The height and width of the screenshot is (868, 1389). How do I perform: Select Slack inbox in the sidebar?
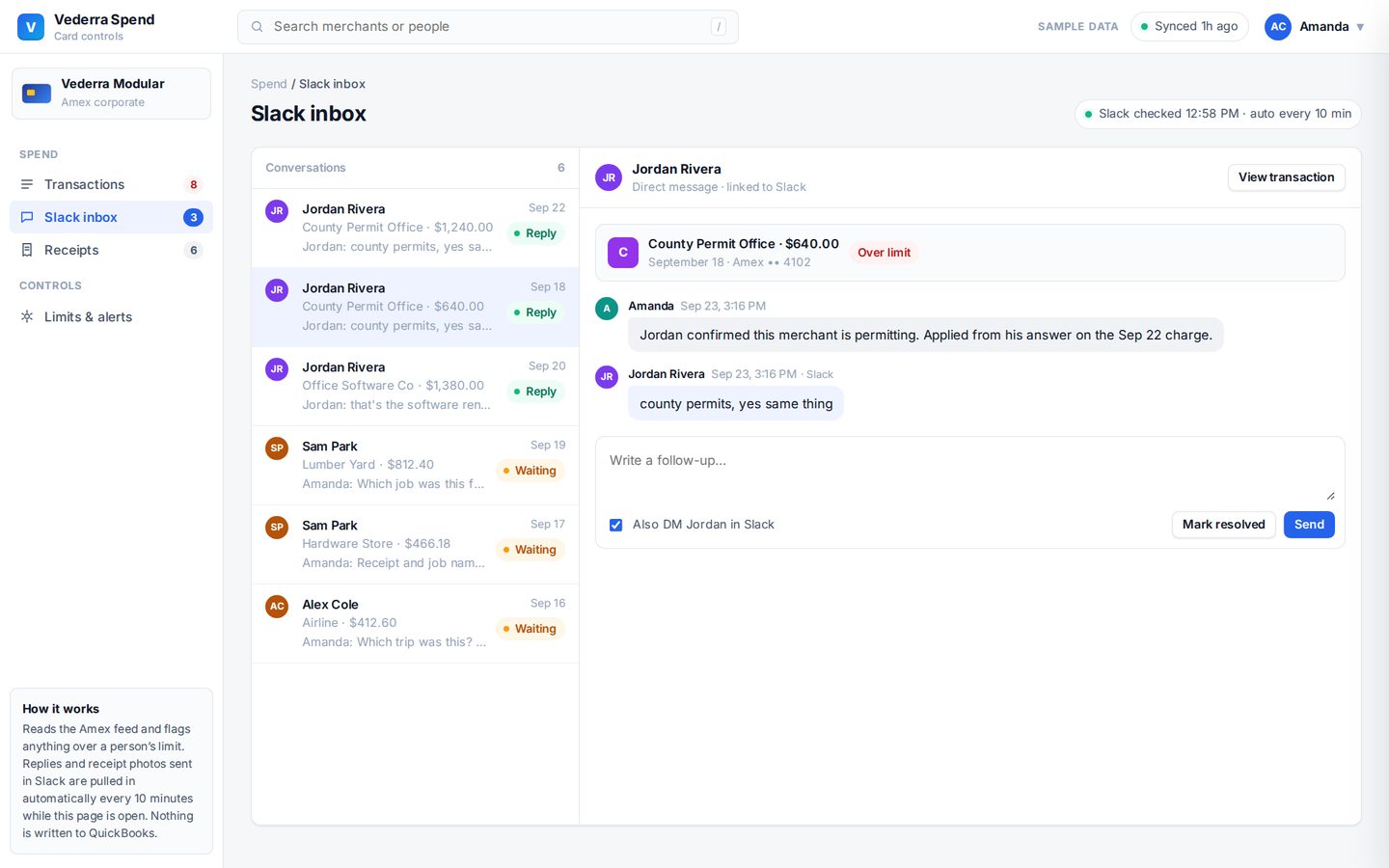[x=111, y=217]
